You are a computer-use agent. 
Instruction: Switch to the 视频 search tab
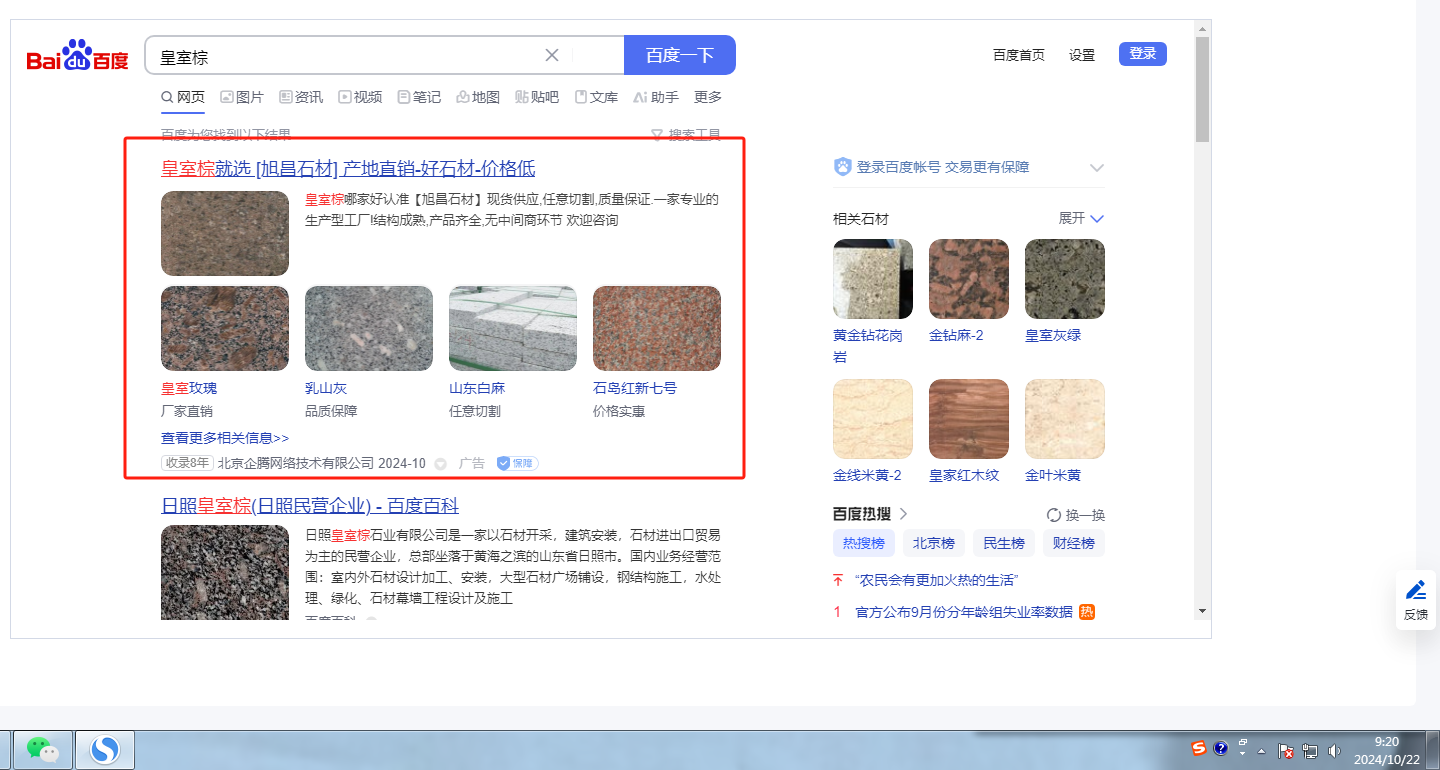tap(360, 97)
